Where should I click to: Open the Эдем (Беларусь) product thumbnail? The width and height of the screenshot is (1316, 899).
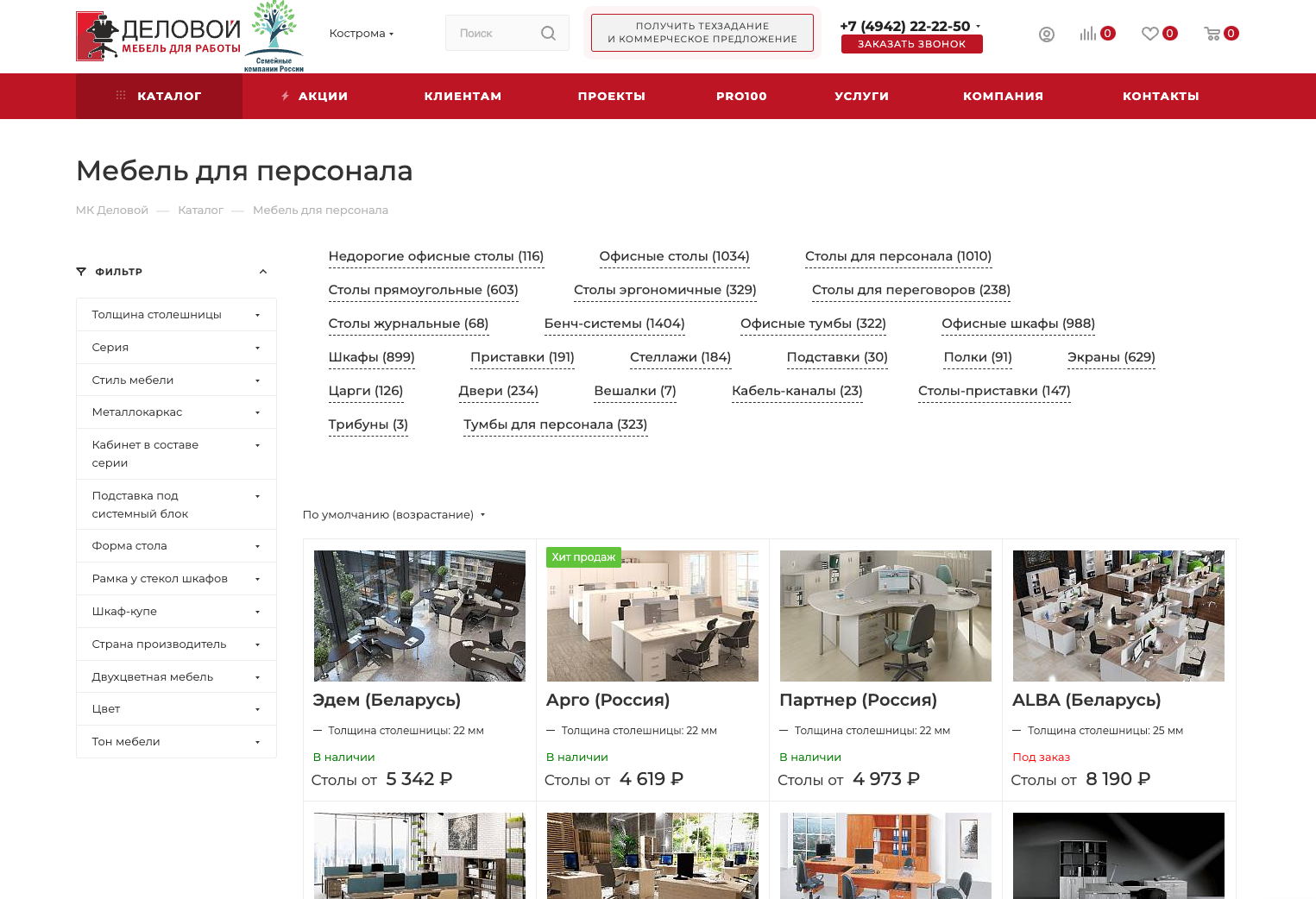pyautogui.click(x=419, y=616)
